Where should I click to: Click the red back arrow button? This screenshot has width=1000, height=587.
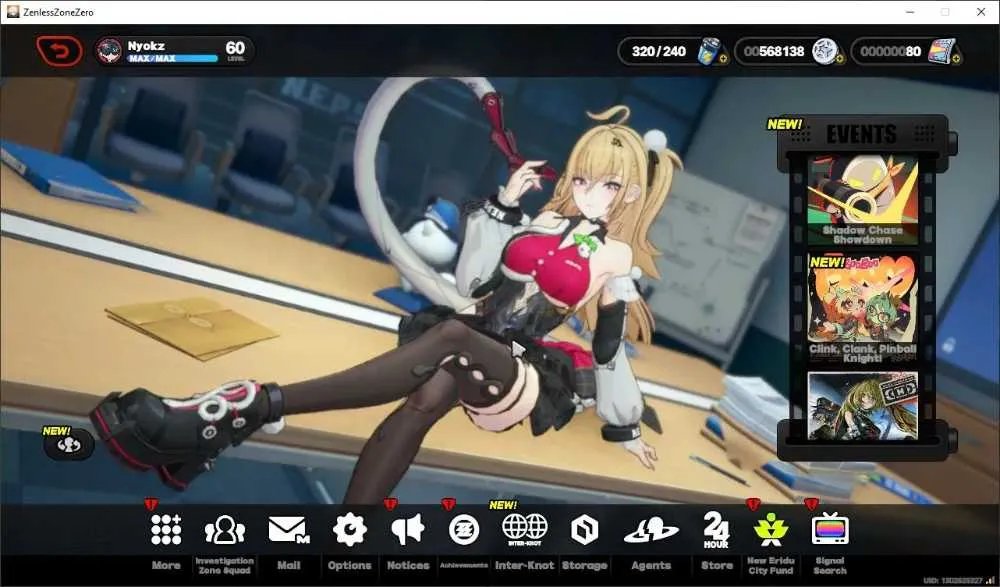point(59,51)
